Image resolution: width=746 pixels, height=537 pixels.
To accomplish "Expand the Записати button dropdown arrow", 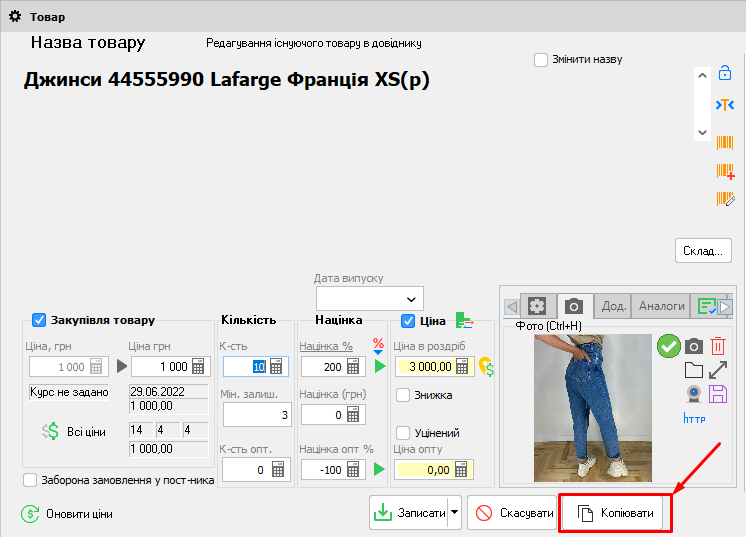I will pyautogui.click(x=455, y=513).
